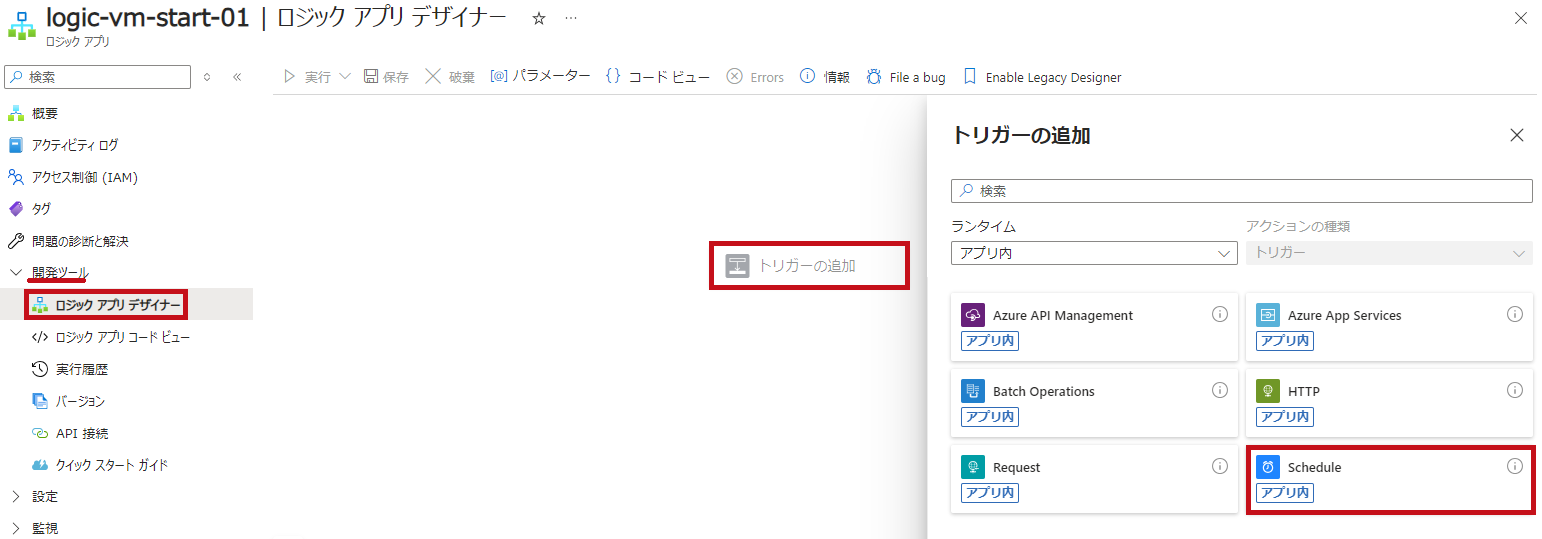
Task: Switch to コード ビュー in the toolbar
Action: (x=658, y=77)
